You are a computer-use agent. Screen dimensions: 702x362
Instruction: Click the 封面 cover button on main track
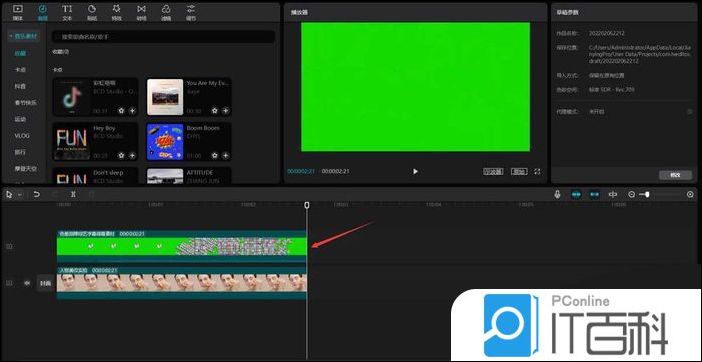[45, 283]
